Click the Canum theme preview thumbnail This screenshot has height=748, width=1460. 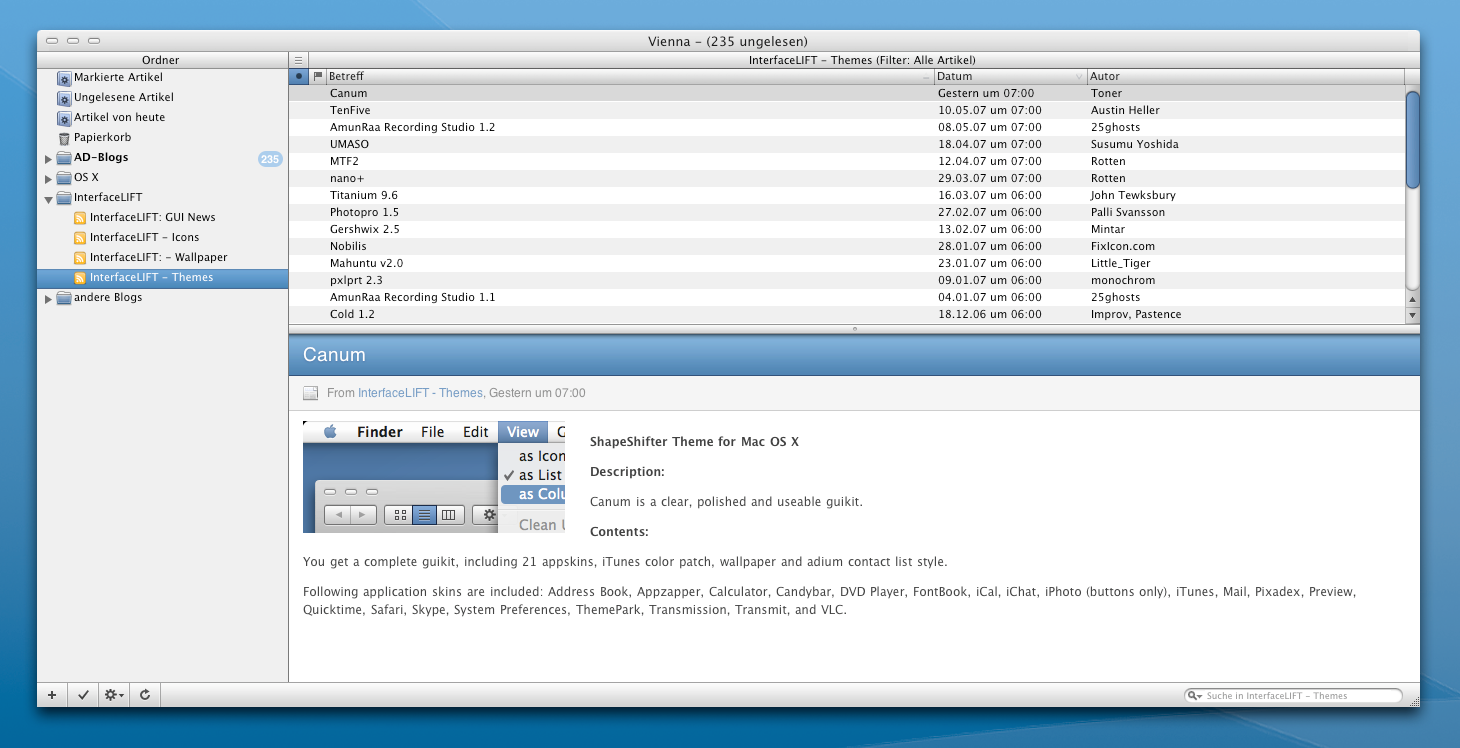click(x=434, y=477)
